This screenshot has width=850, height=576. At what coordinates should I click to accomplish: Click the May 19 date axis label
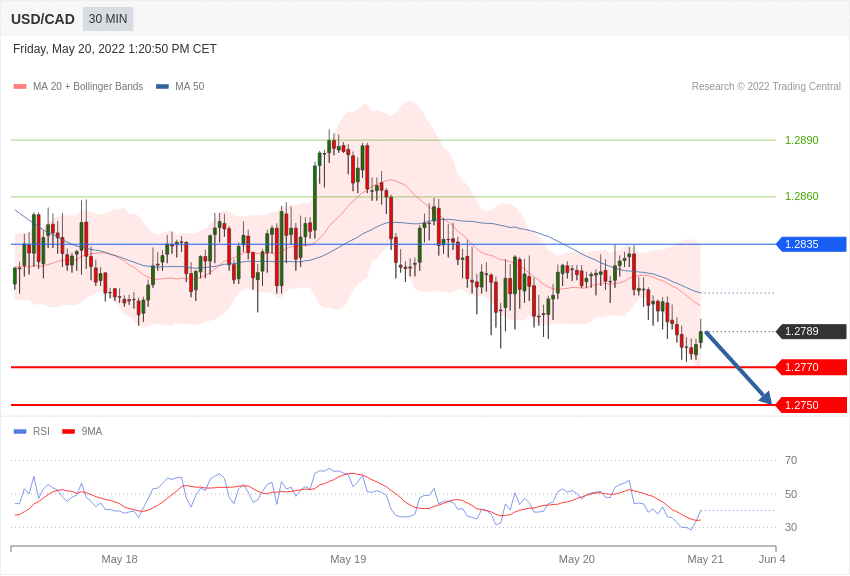coord(348,559)
